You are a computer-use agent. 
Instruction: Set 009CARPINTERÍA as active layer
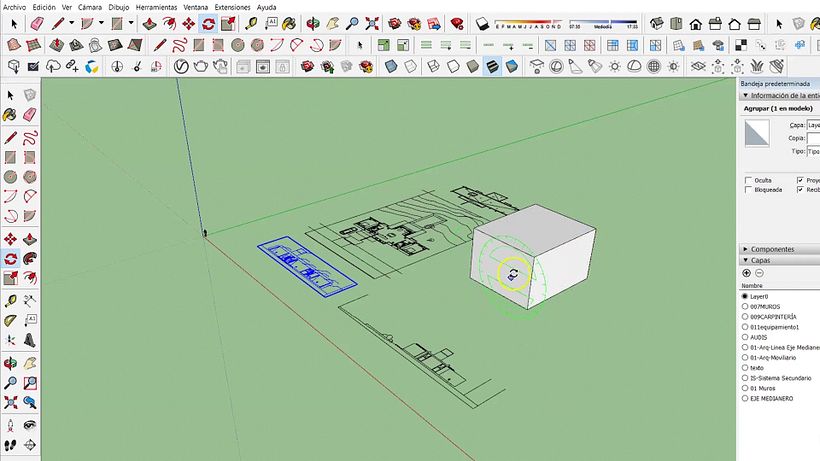[745, 317]
